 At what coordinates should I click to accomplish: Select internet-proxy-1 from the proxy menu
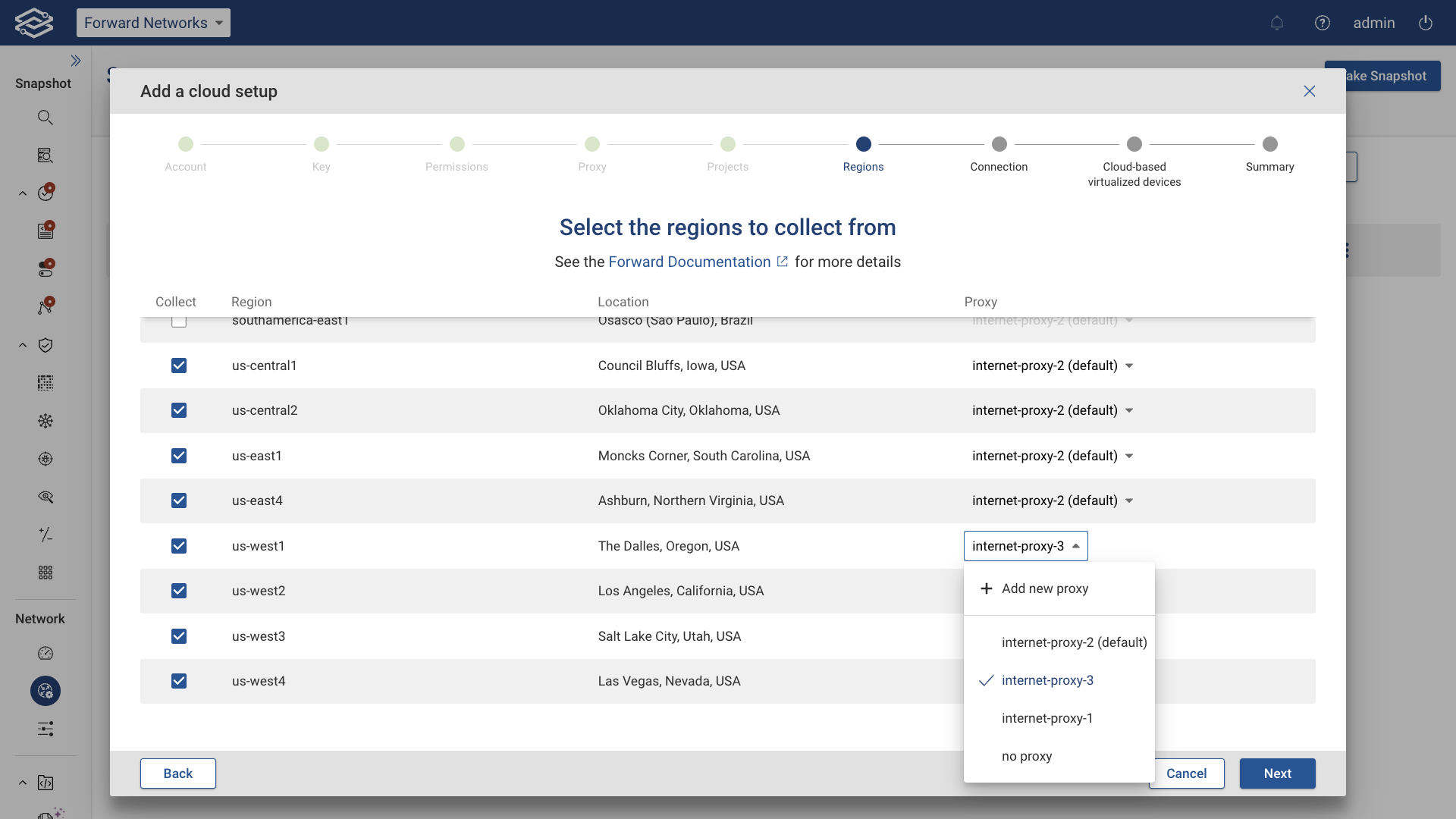point(1046,718)
